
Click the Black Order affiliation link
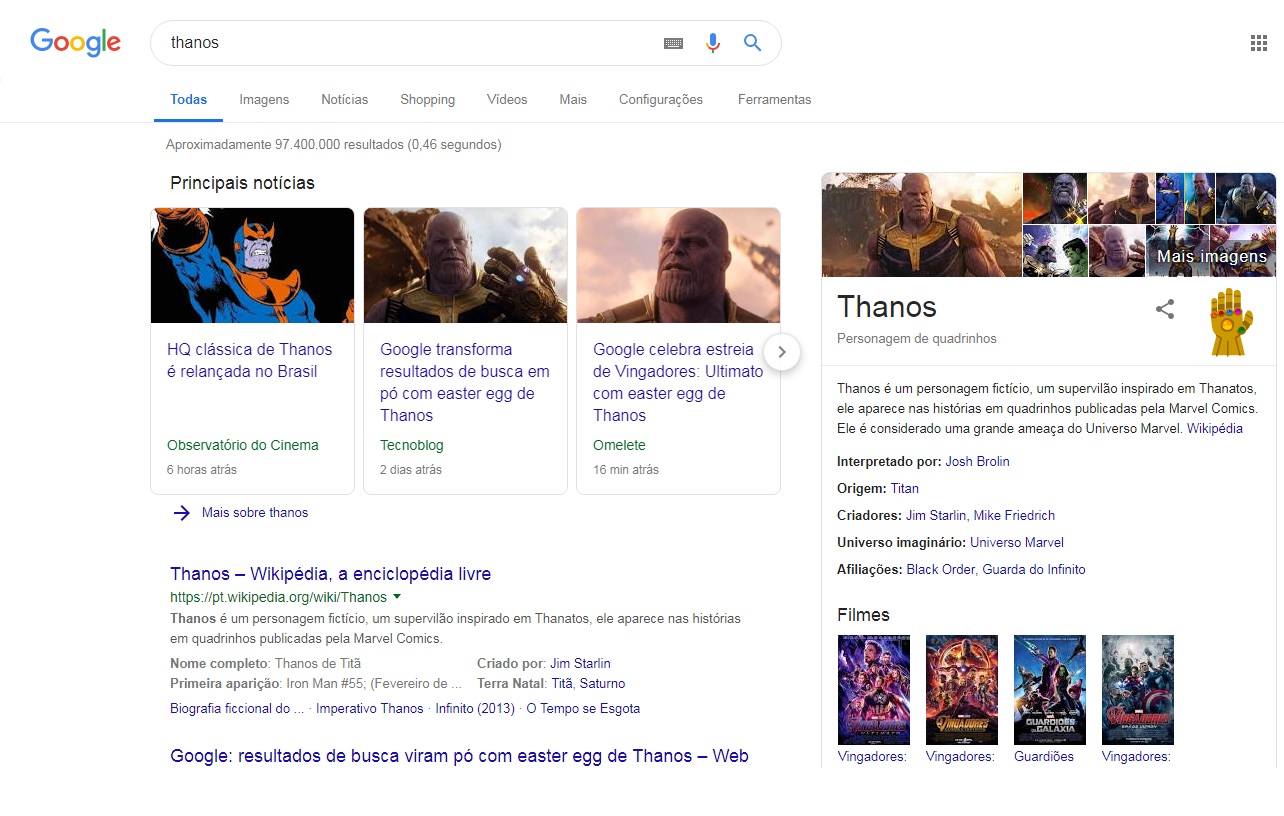(x=941, y=570)
